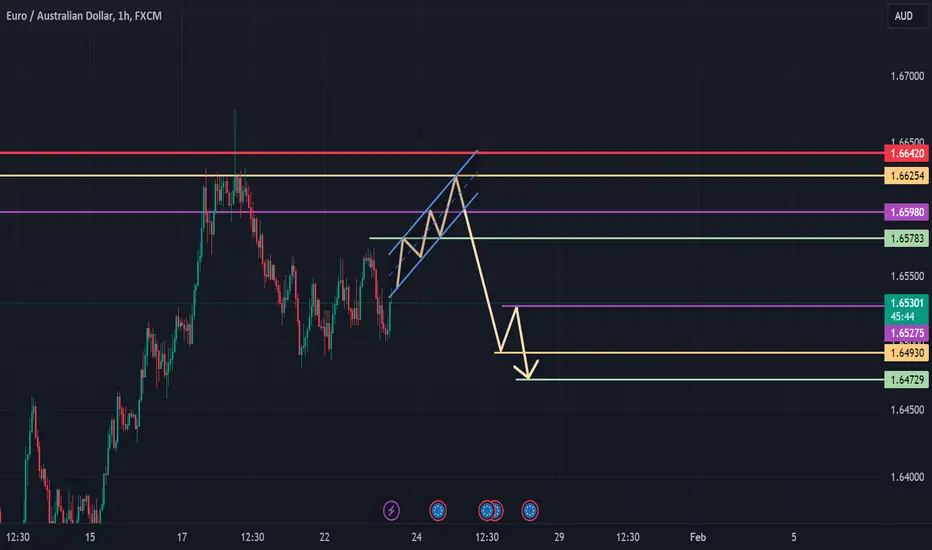Select the red horizontal resistance line

click(x=442, y=153)
